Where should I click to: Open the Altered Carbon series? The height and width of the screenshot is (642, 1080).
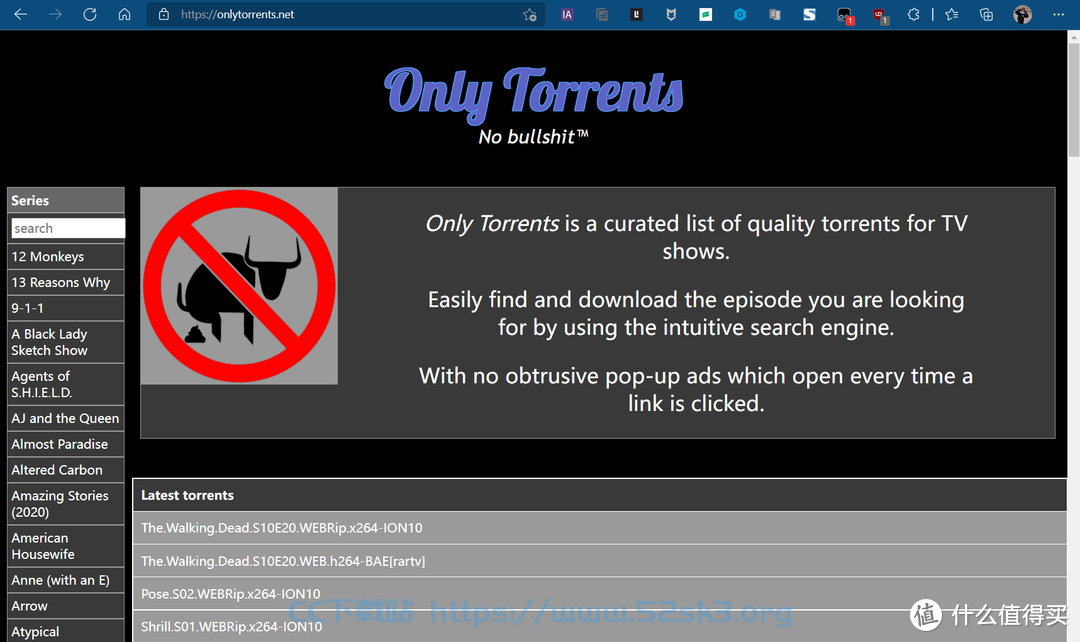(65, 470)
